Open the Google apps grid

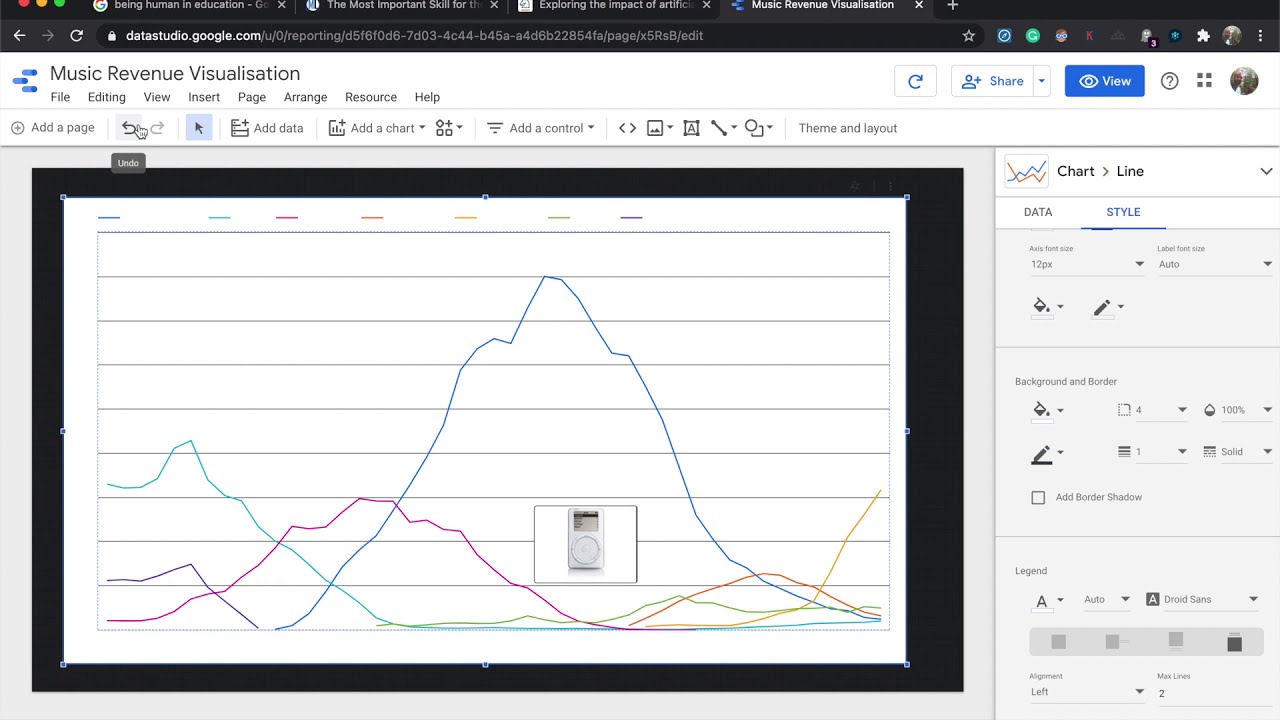coord(1204,81)
